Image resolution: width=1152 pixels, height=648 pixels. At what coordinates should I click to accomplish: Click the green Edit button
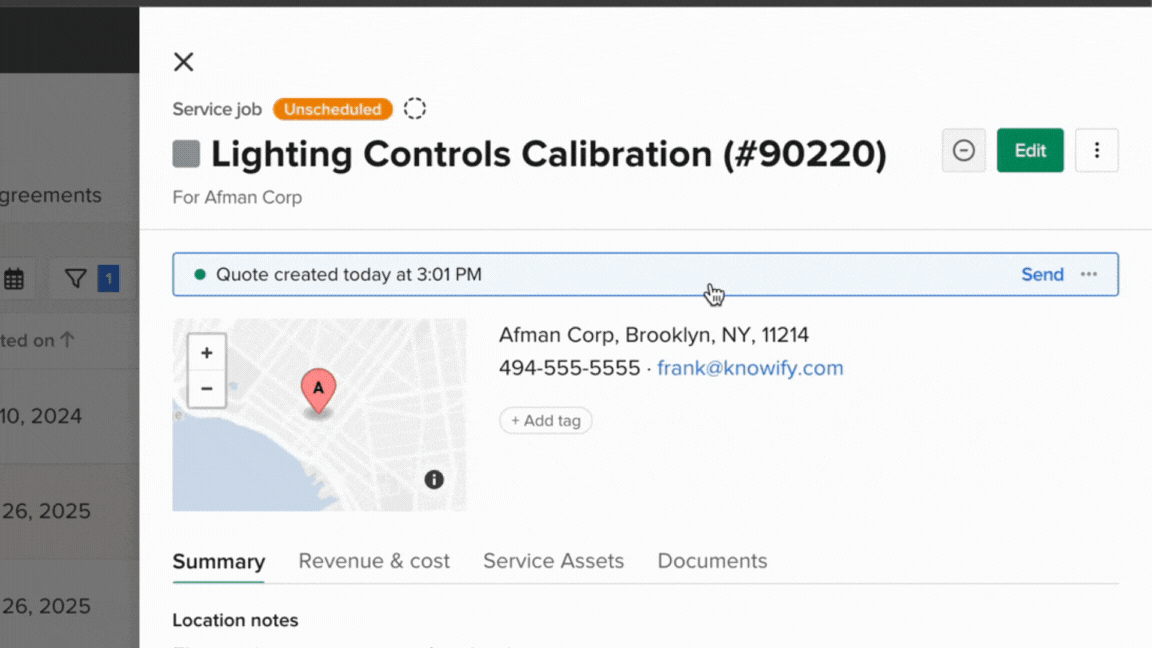(1030, 150)
